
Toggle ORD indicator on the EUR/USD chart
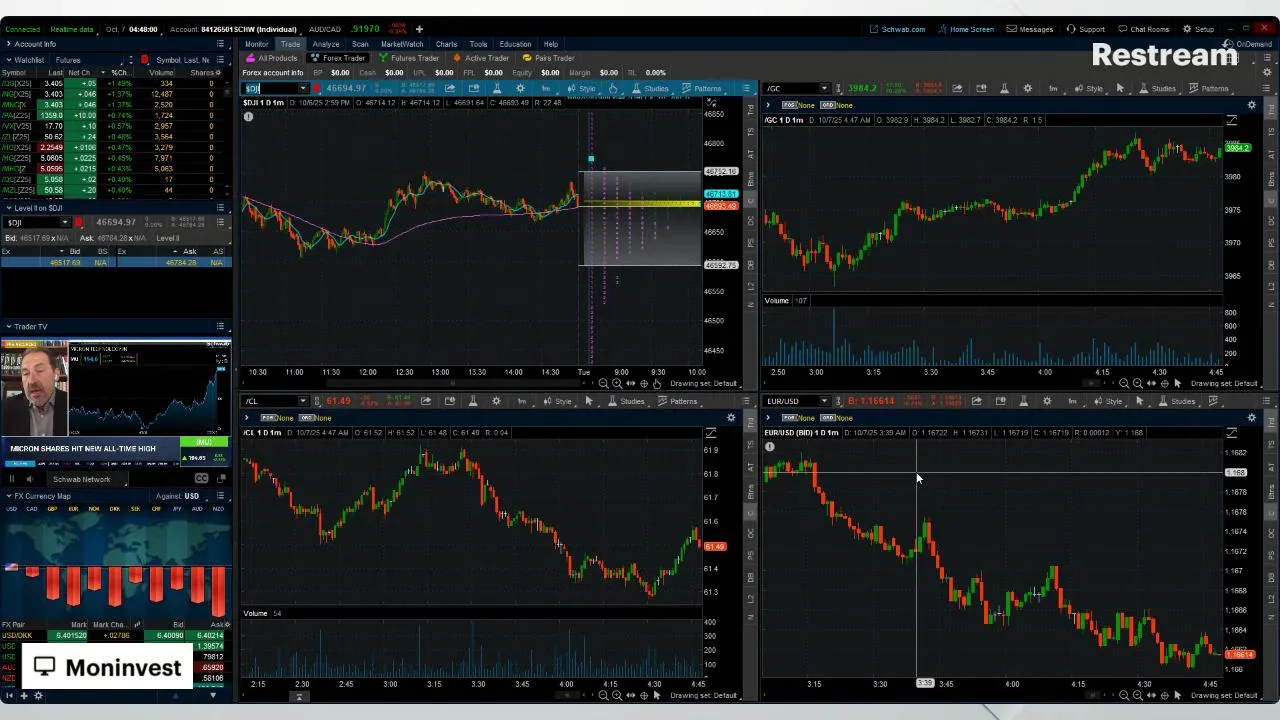[x=827, y=417]
